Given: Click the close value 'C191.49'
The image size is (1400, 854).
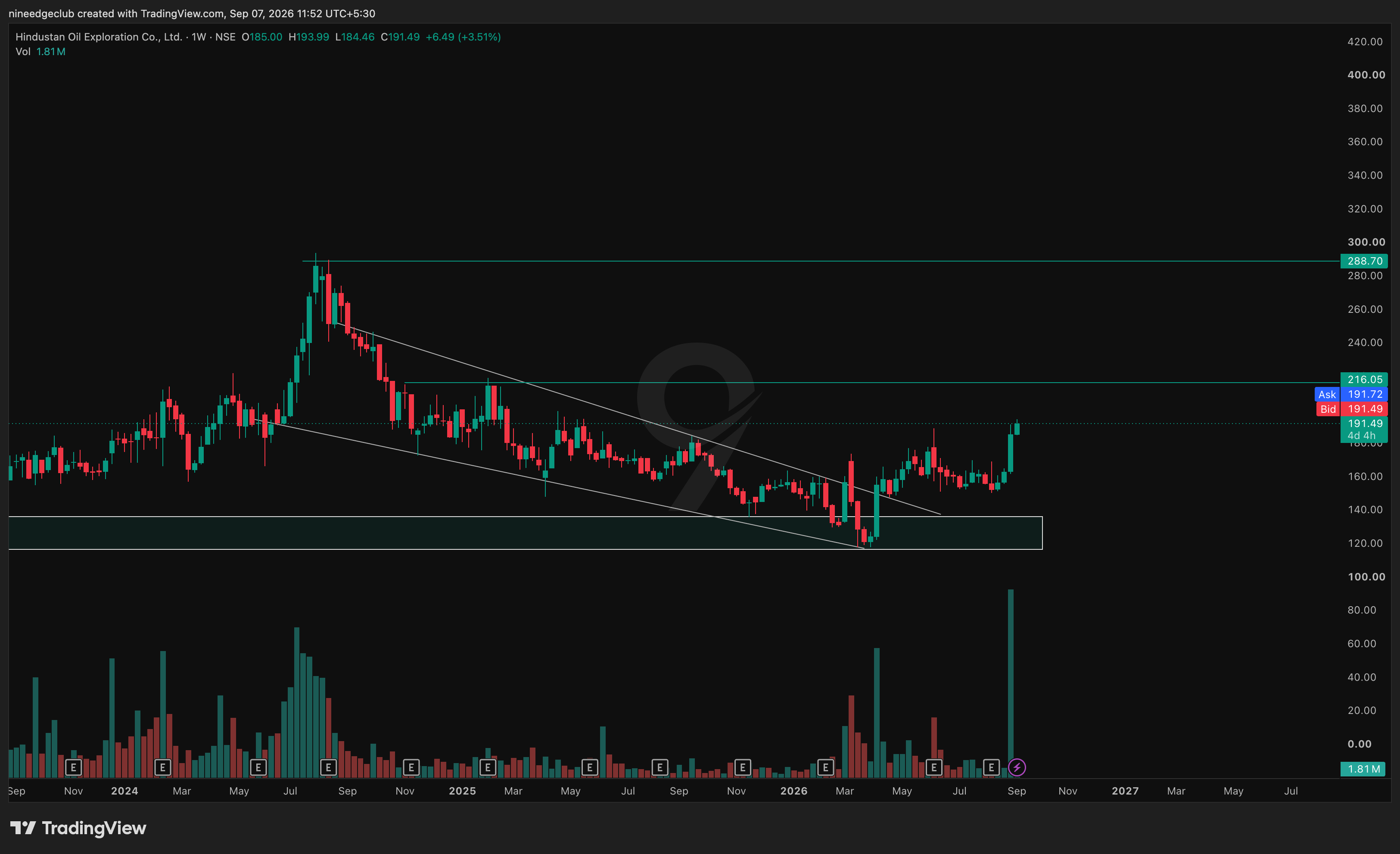Looking at the screenshot, I should (400, 37).
